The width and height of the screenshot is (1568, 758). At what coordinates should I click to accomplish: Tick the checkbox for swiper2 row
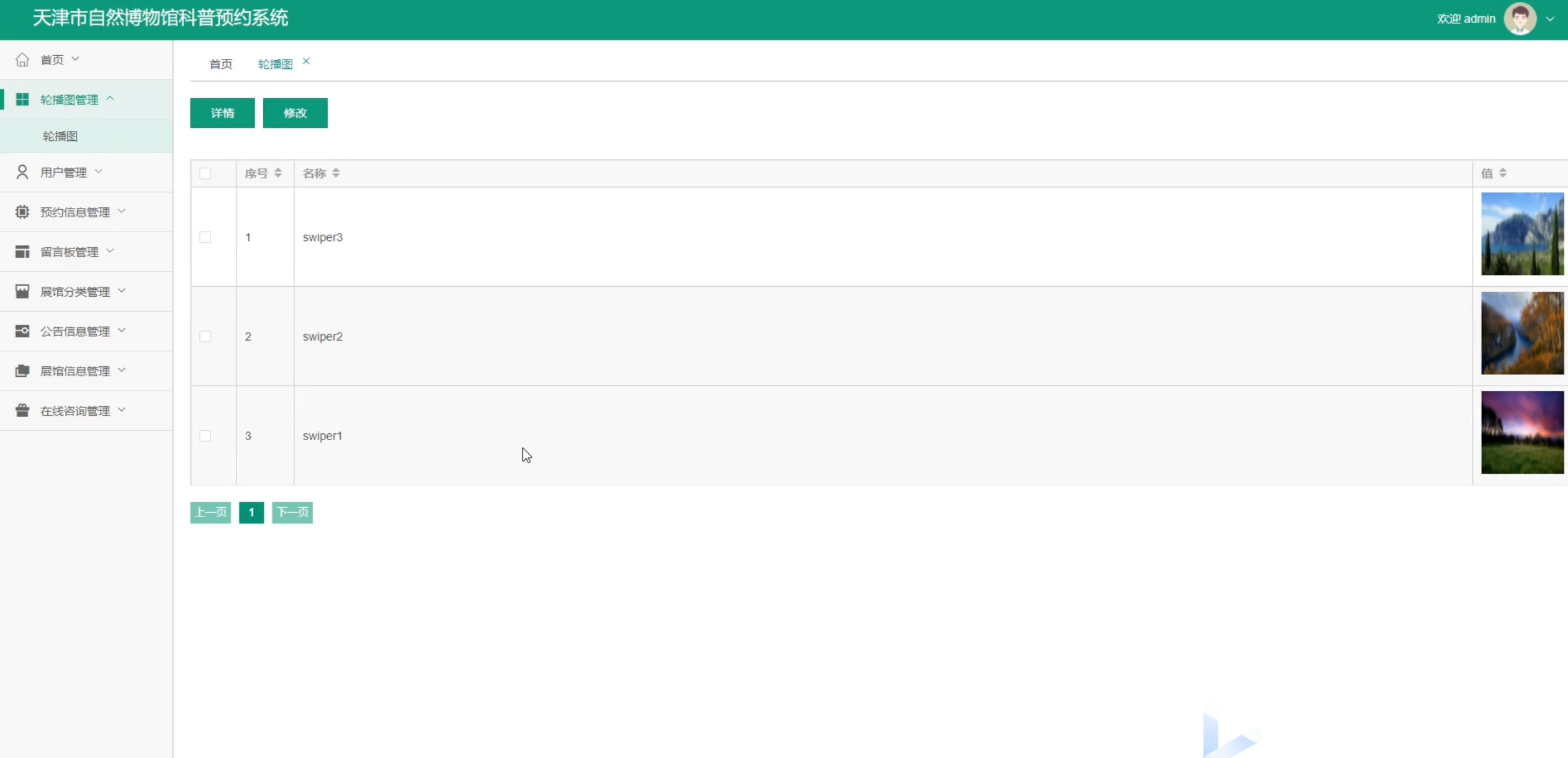click(205, 336)
